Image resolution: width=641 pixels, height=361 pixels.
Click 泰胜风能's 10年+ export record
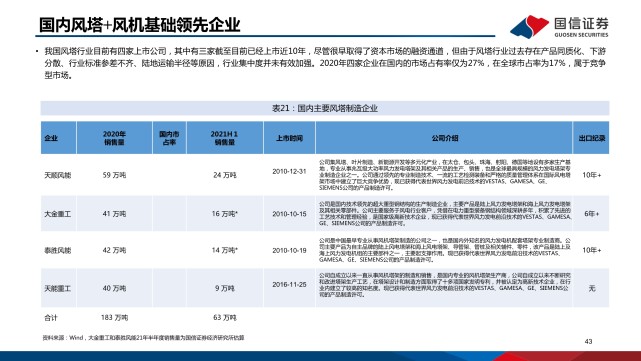point(592,250)
